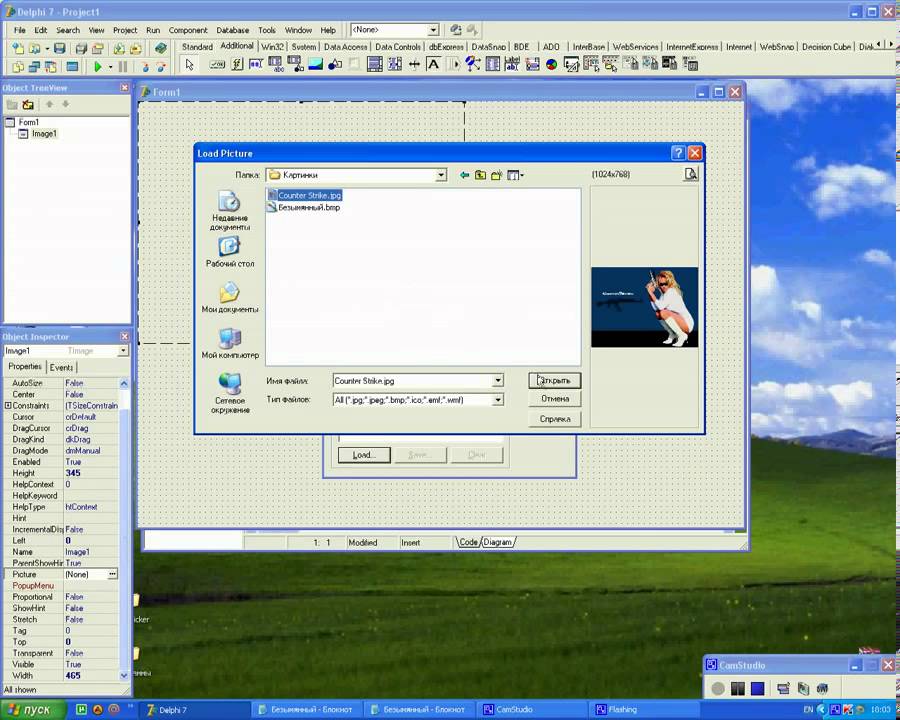
Task: Switch to the Diagram tab in code editor
Action: click(x=497, y=542)
